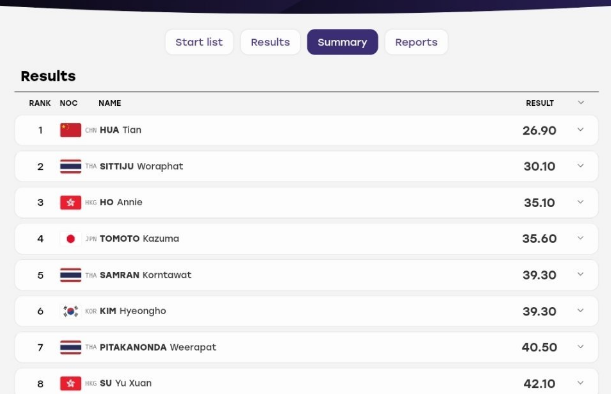Expand KIM Hyeongho result details
The image size is (611, 394).
(x=580, y=311)
